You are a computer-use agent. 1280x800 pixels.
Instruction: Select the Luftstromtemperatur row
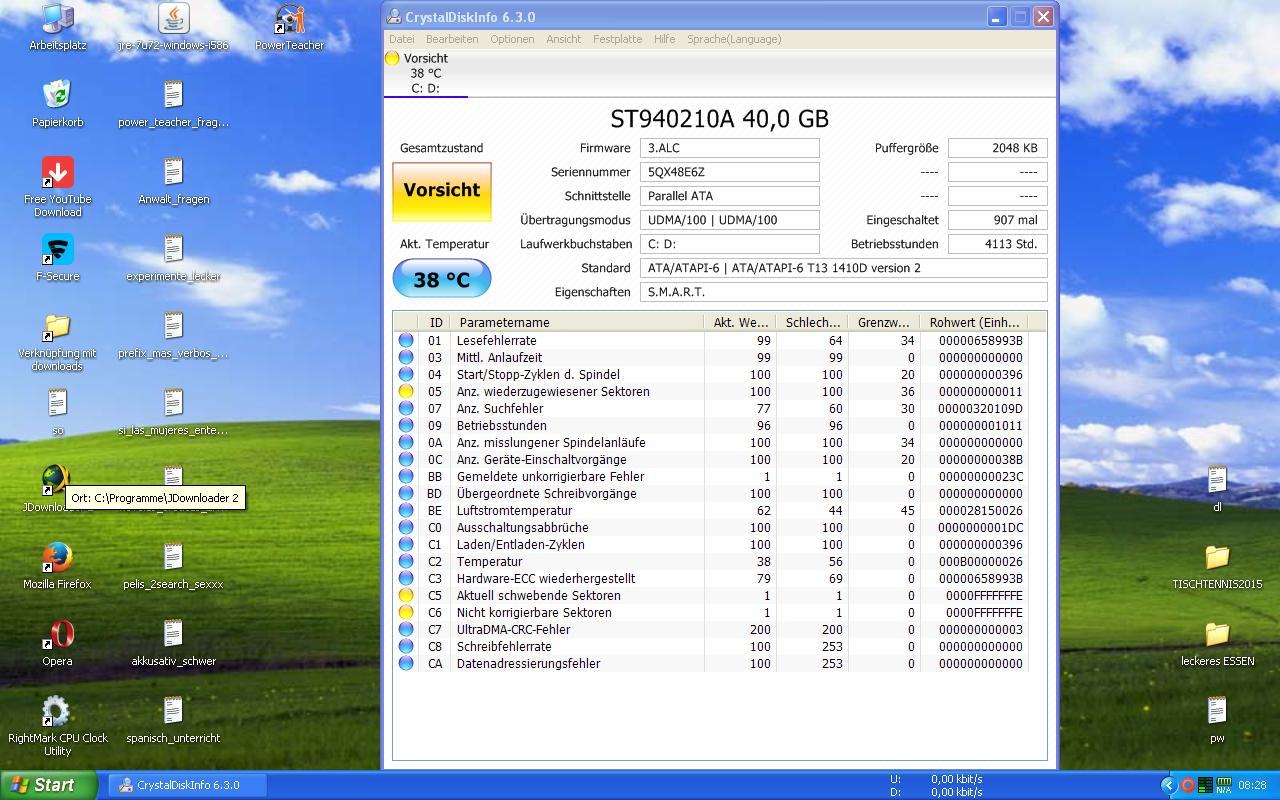pyautogui.click(x=711, y=510)
